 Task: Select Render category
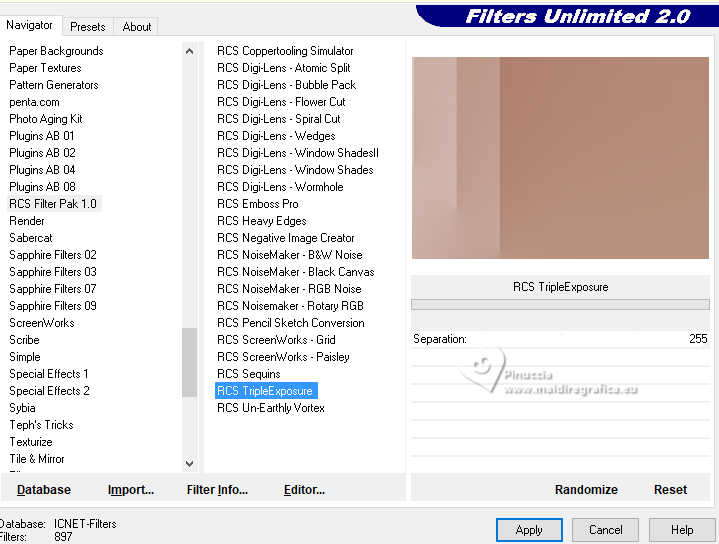pos(27,221)
